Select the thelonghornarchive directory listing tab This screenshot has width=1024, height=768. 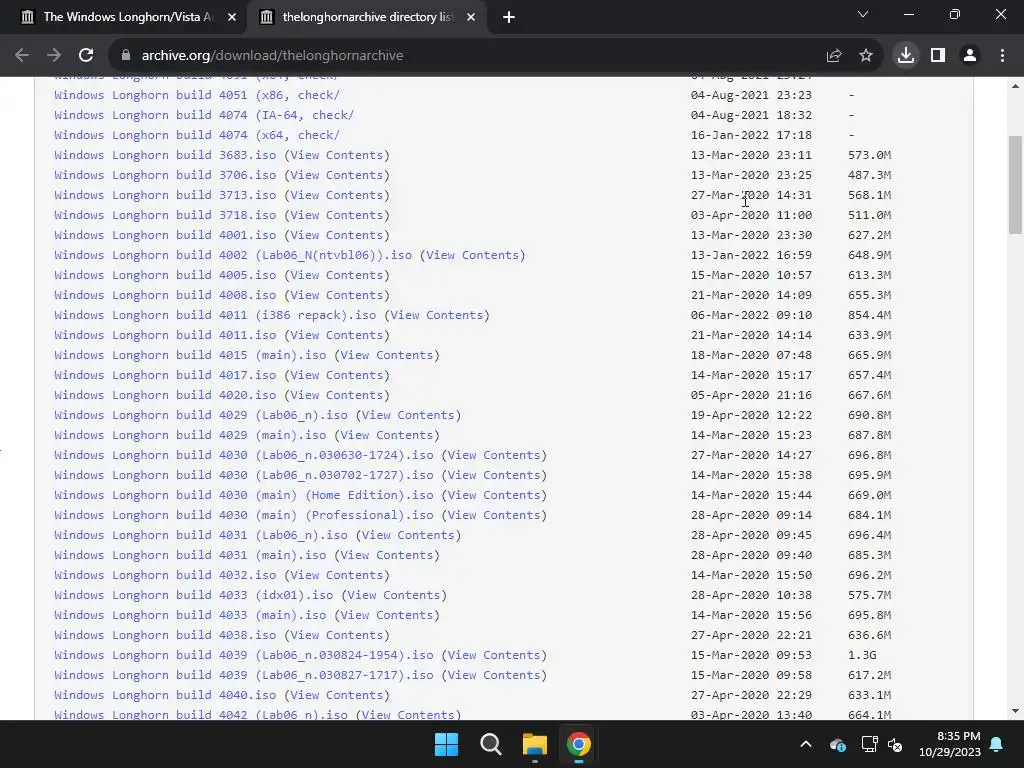click(x=366, y=17)
